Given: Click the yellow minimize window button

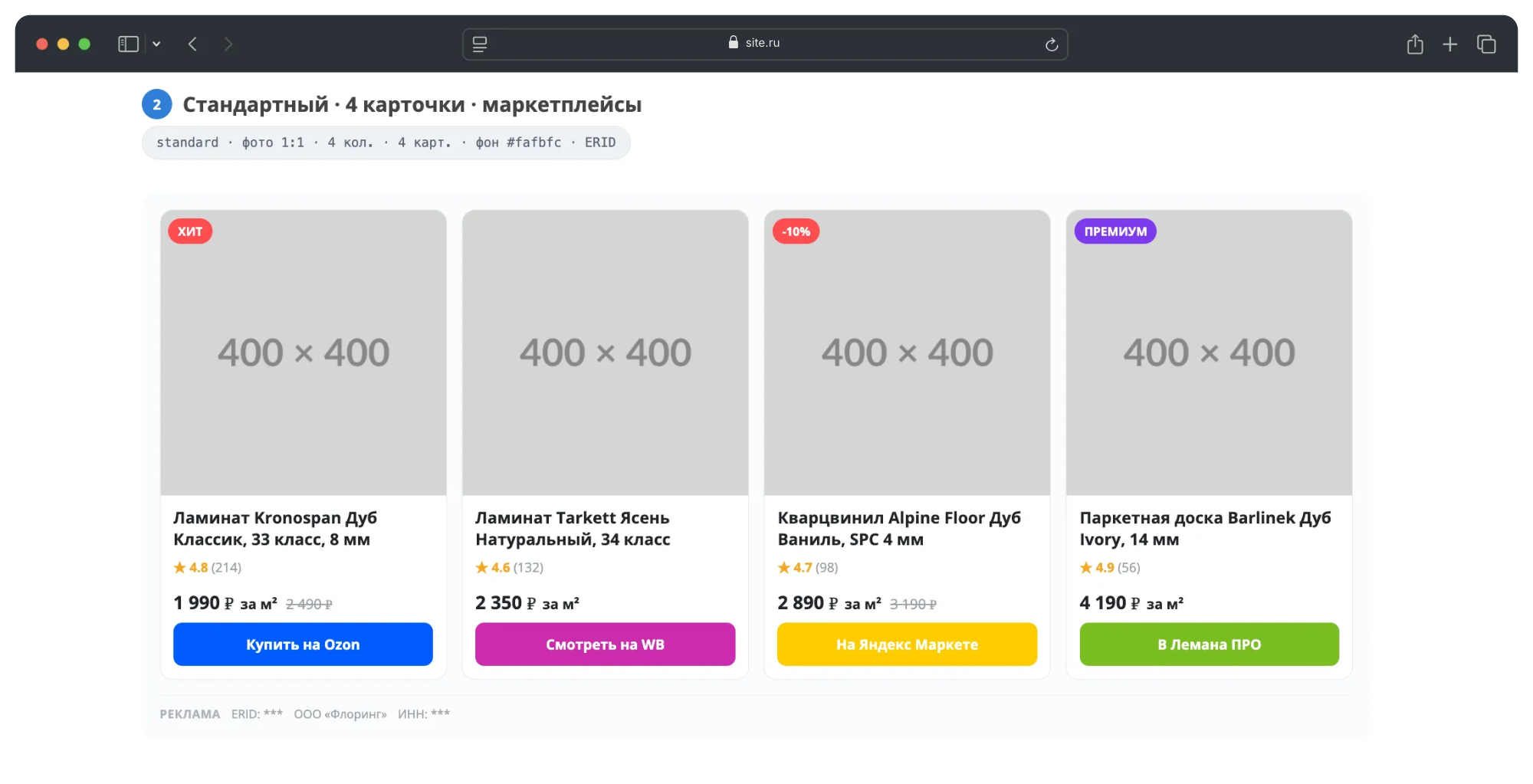Looking at the screenshot, I should click(x=63, y=44).
